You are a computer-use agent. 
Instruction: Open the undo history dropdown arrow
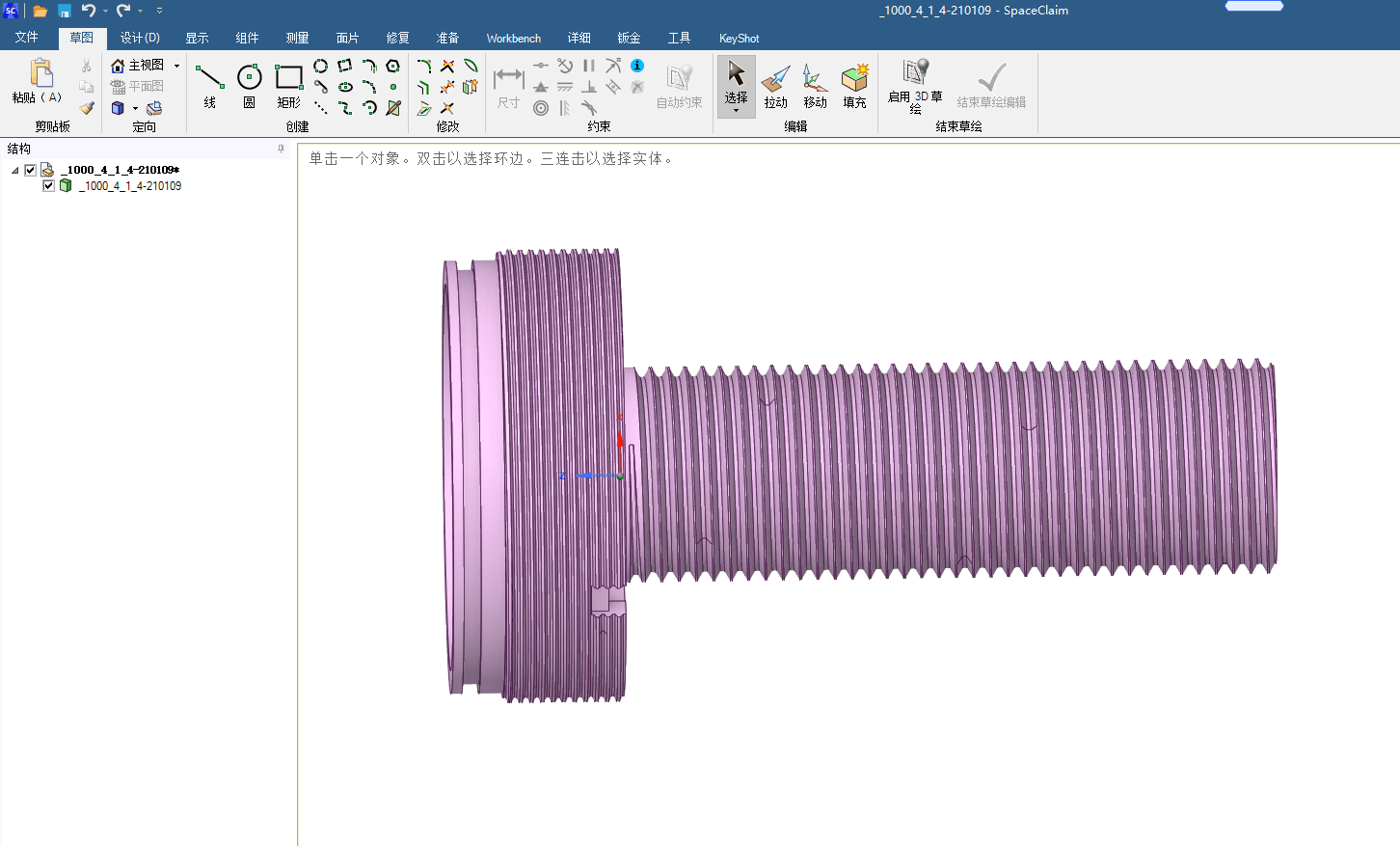pos(105,11)
